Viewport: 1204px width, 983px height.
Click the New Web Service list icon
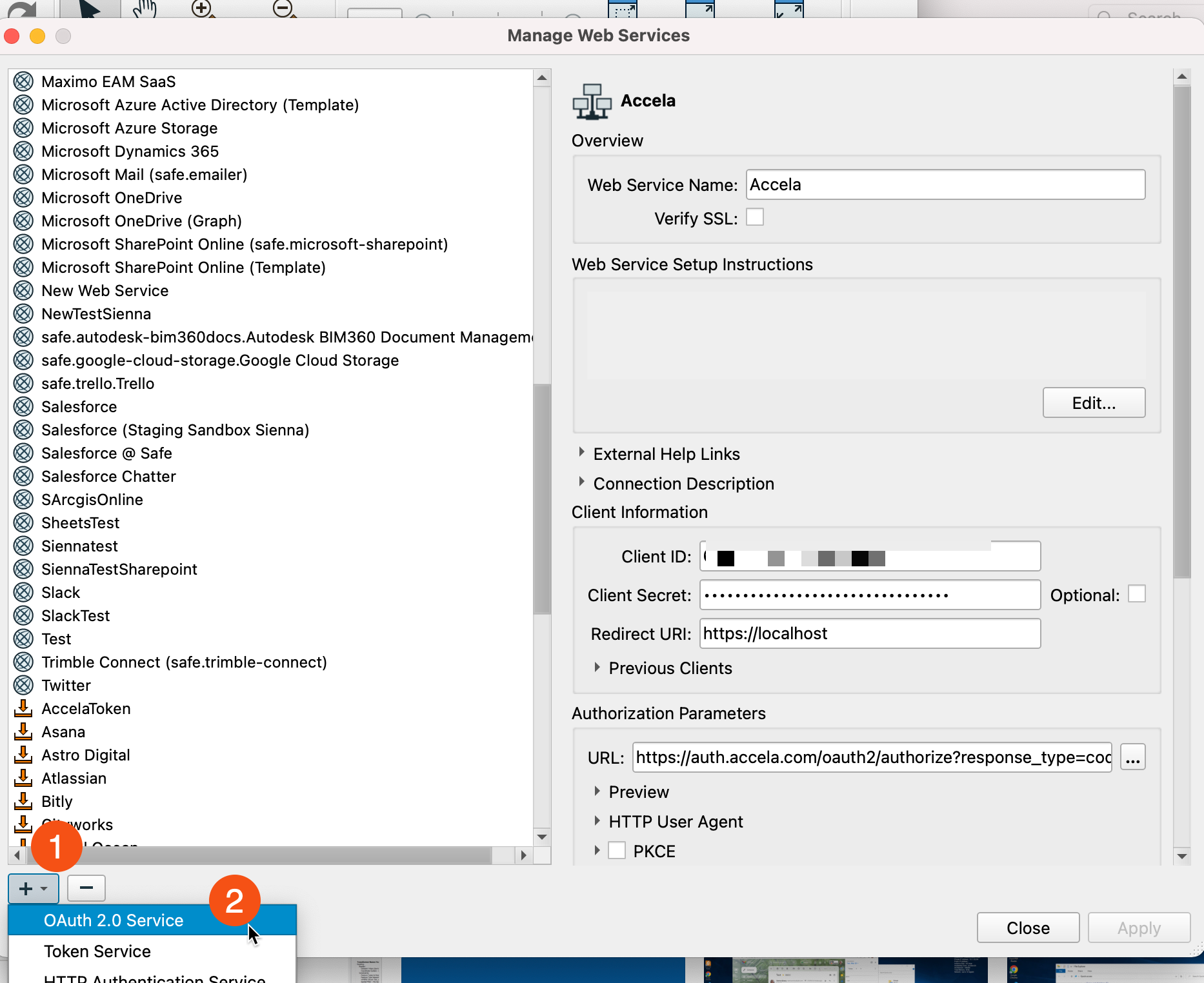(x=23, y=290)
